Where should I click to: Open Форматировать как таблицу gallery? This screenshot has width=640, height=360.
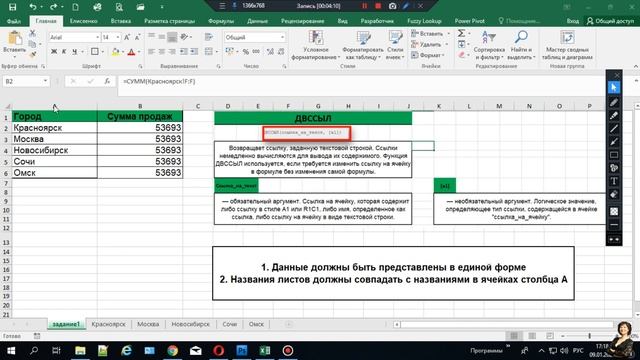point(363,45)
